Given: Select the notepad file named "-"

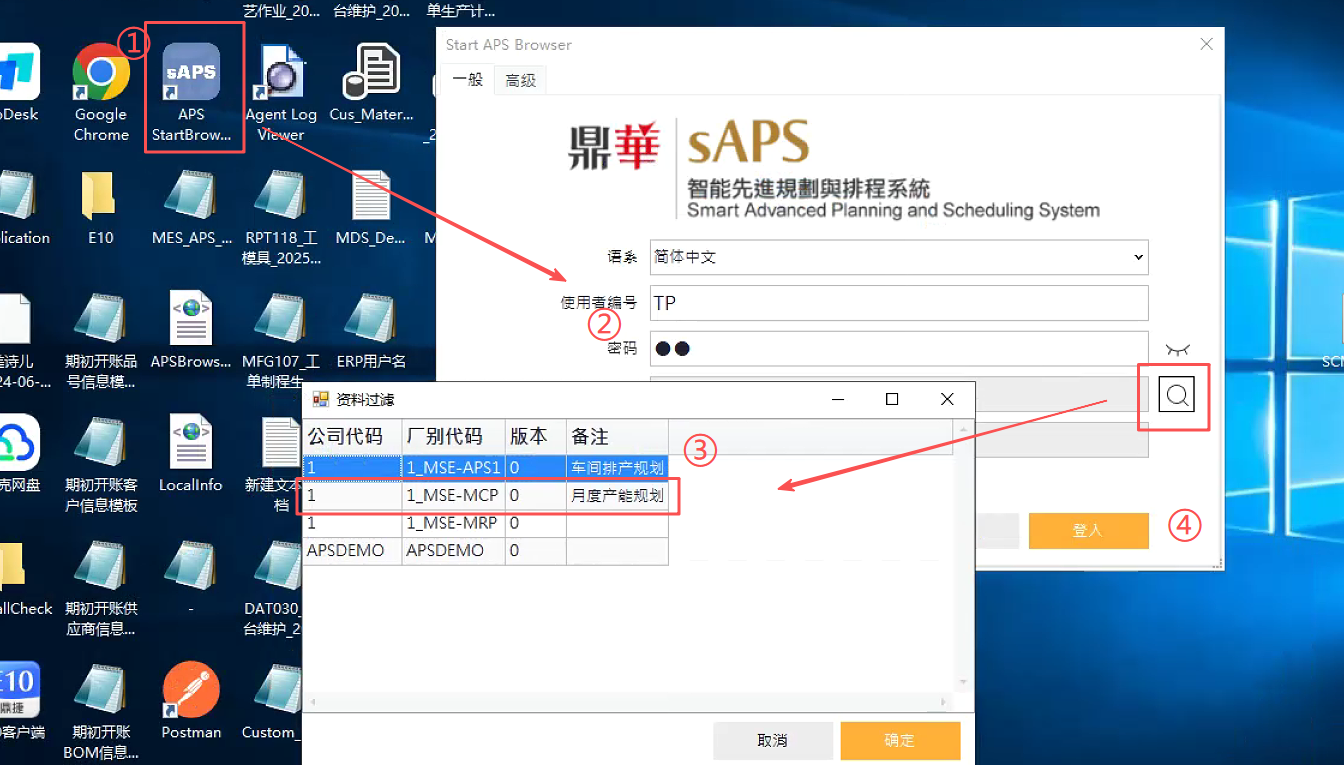Looking at the screenshot, I should (x=191, y=578).
